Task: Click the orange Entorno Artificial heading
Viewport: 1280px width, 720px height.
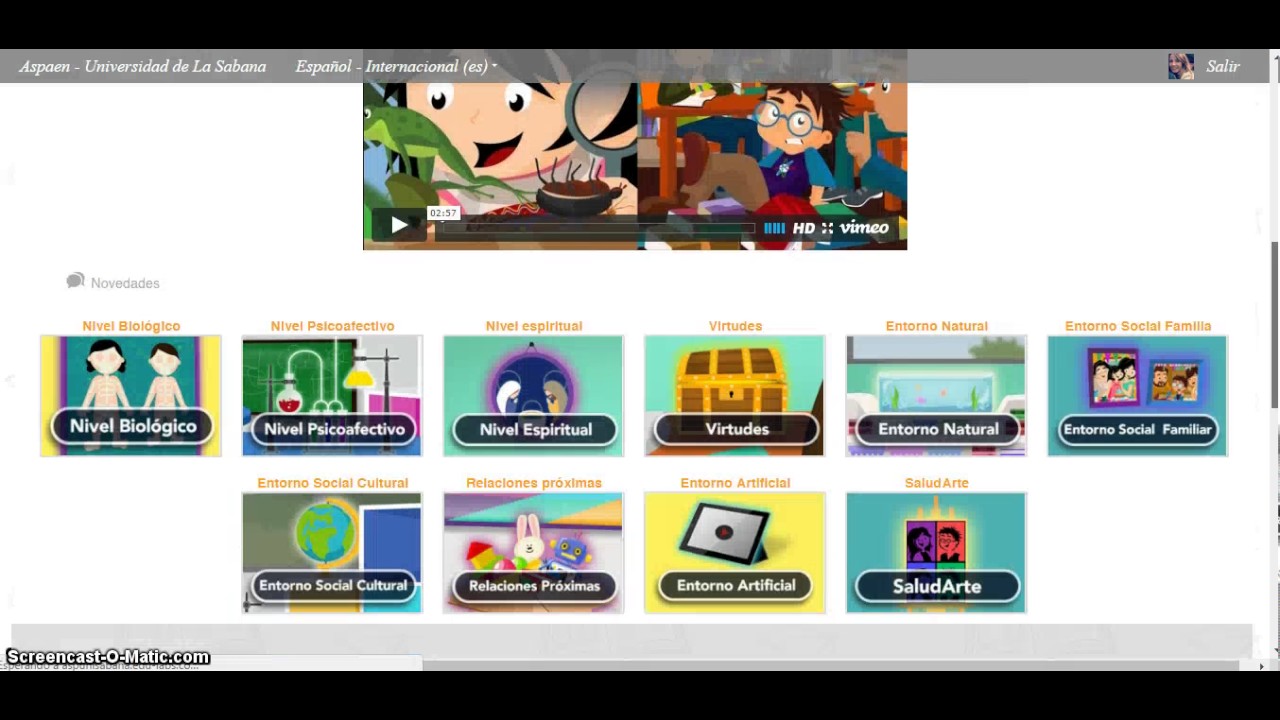Action: pyautogui.click(x=735, y=483)
